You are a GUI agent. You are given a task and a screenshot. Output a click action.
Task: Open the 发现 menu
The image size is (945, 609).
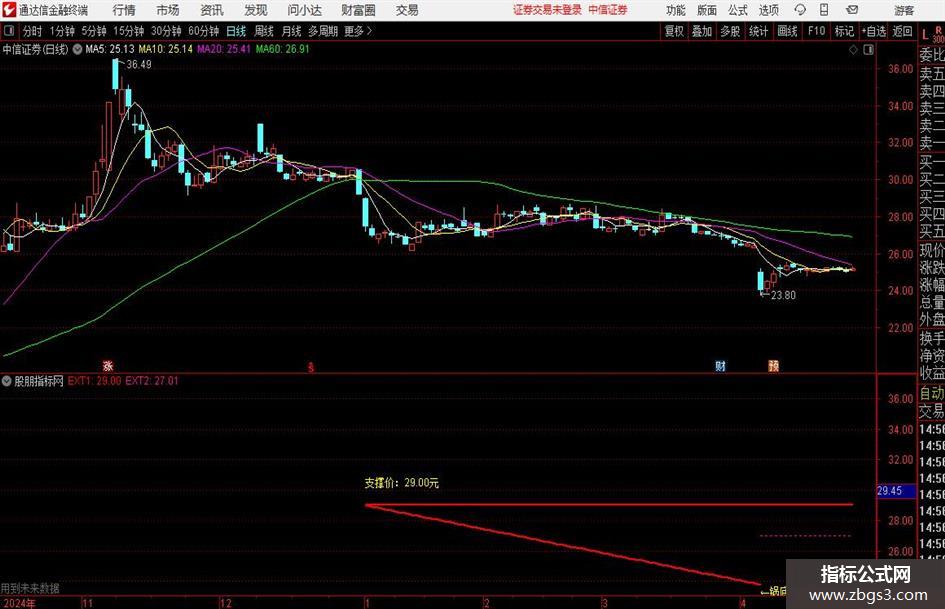click(x=256, y=10)
